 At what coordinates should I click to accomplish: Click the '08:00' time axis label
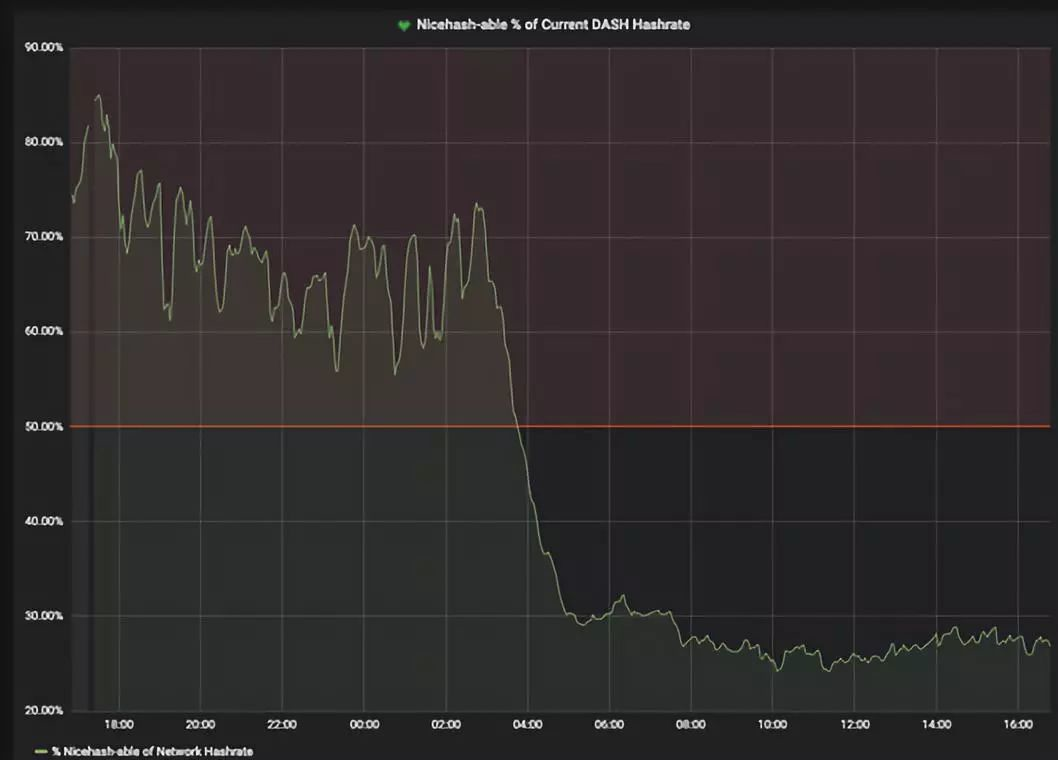pos(691,724)
